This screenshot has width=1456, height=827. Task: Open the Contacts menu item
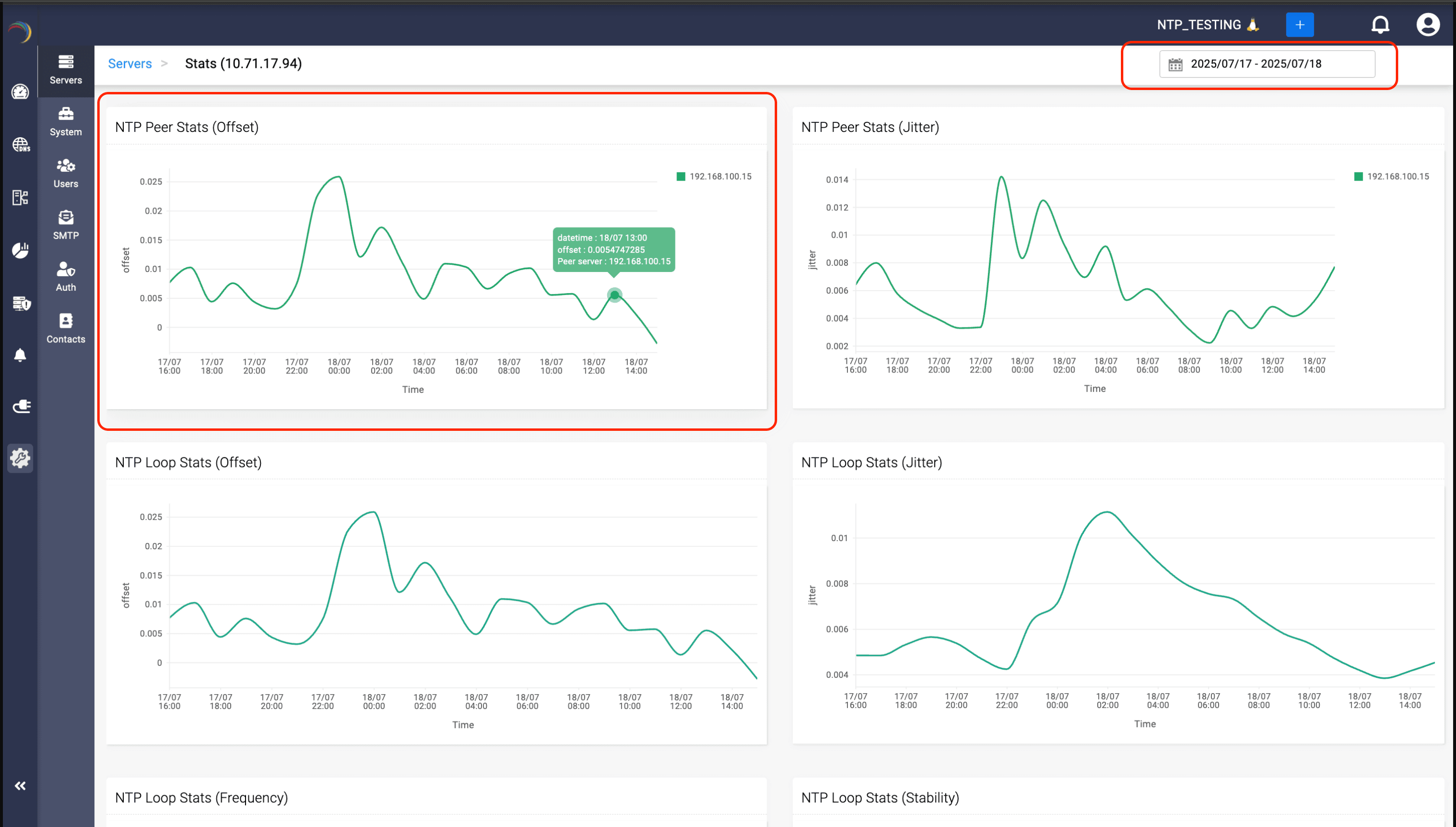[66, 328]
